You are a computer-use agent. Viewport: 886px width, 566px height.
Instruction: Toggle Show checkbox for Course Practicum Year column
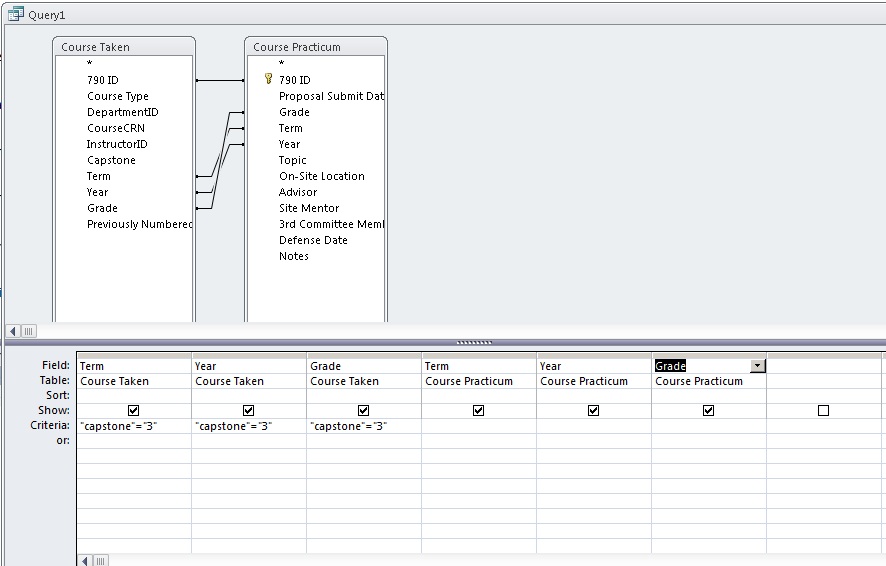click(x=593, y=410)
